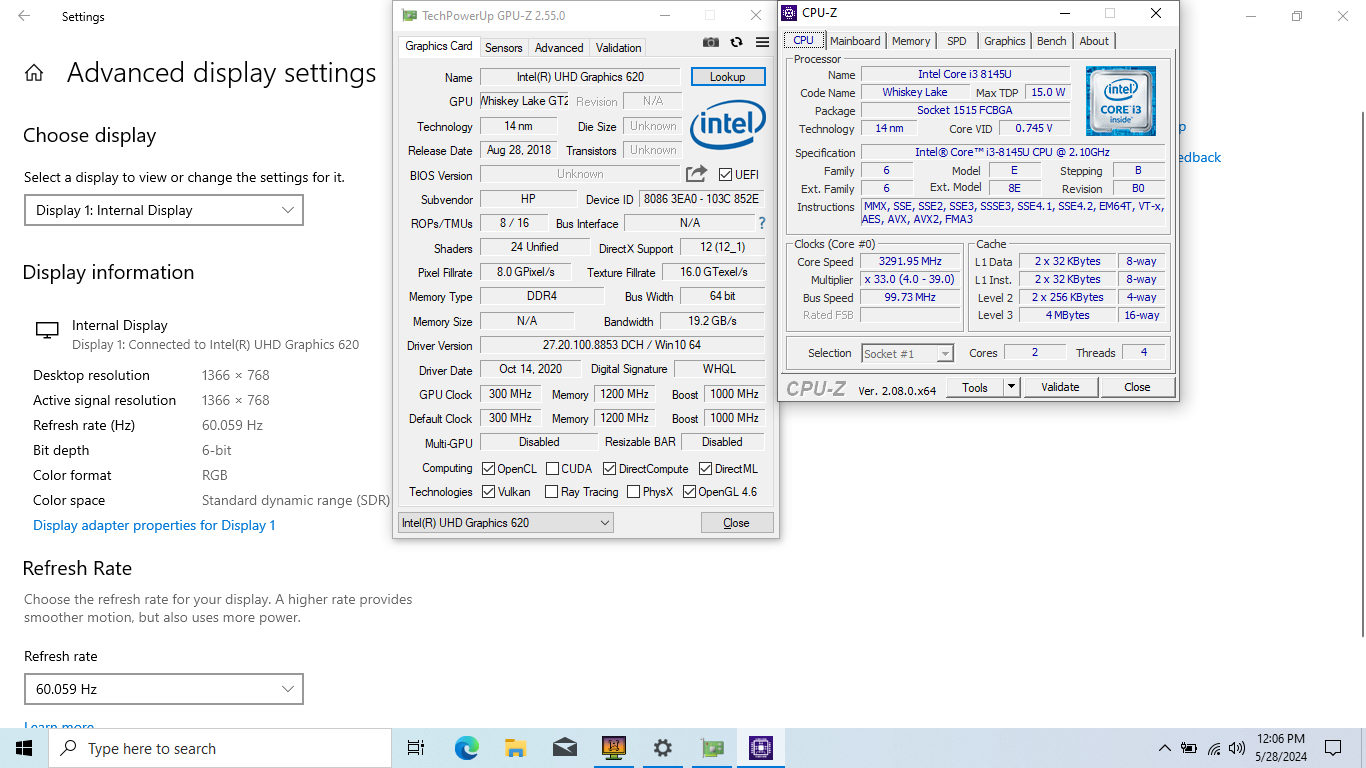The height and width of the screenshot is (768, 1366).
Task: Open Display adapter properties for Display 1 link
Action: coord(154,525)
